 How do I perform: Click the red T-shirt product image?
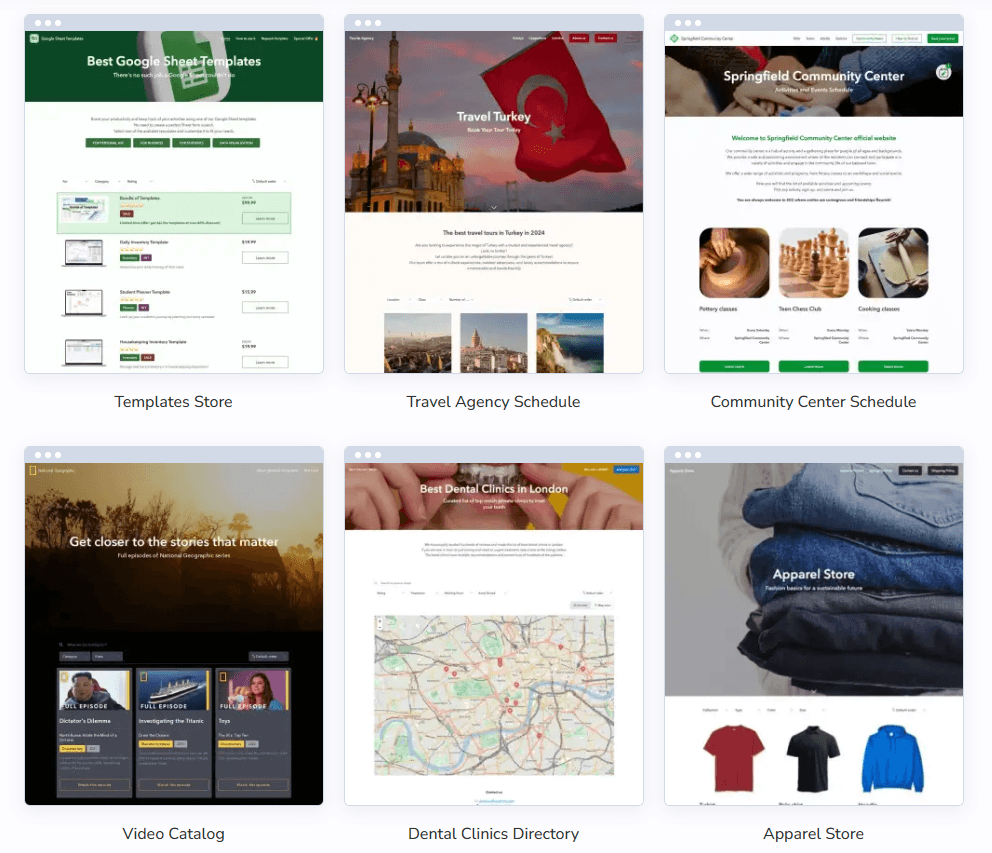pos(734,758)
